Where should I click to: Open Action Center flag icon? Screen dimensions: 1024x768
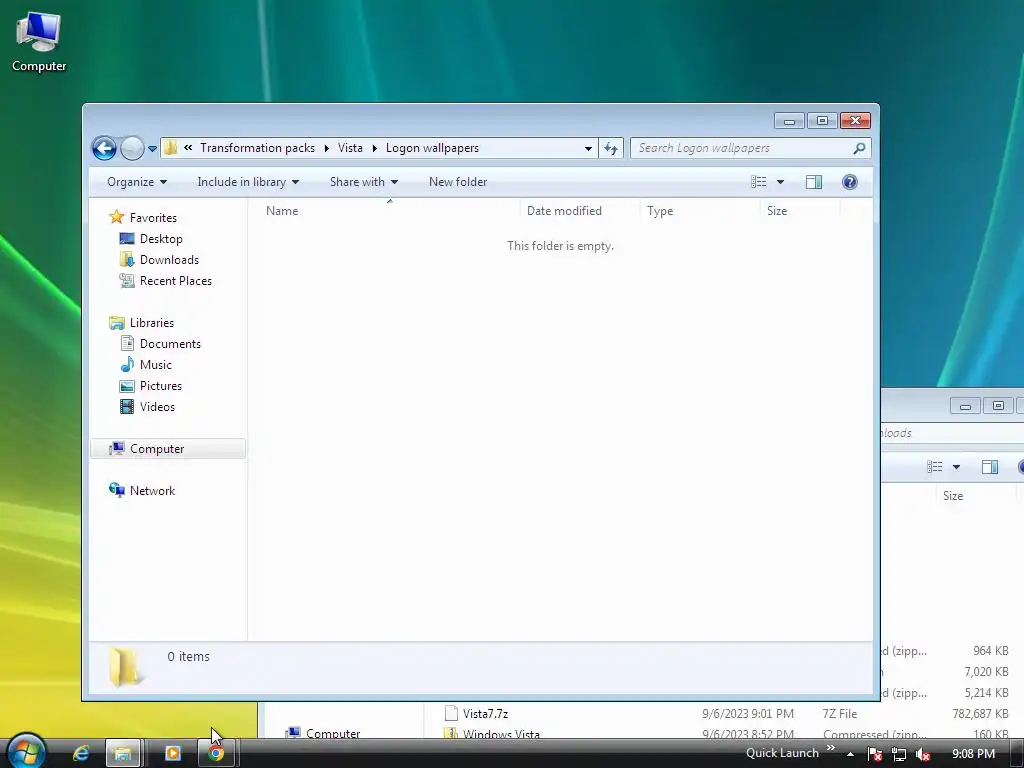point(875,754)
